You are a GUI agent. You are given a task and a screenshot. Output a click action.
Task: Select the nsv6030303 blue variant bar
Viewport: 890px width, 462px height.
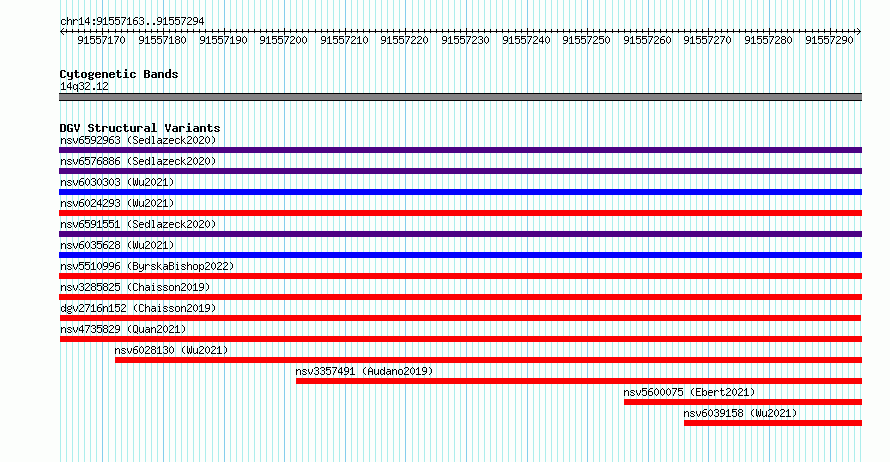[x=460, y=192]
